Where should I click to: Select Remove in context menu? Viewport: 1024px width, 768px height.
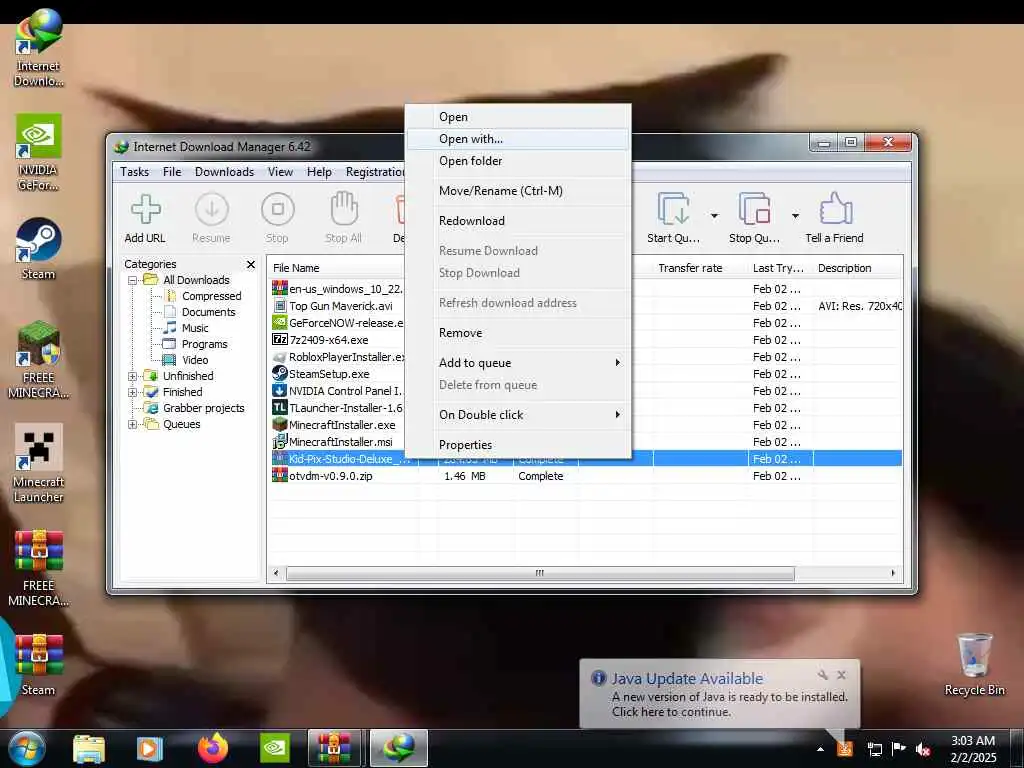pyautogui.click(x=519, y=333)
